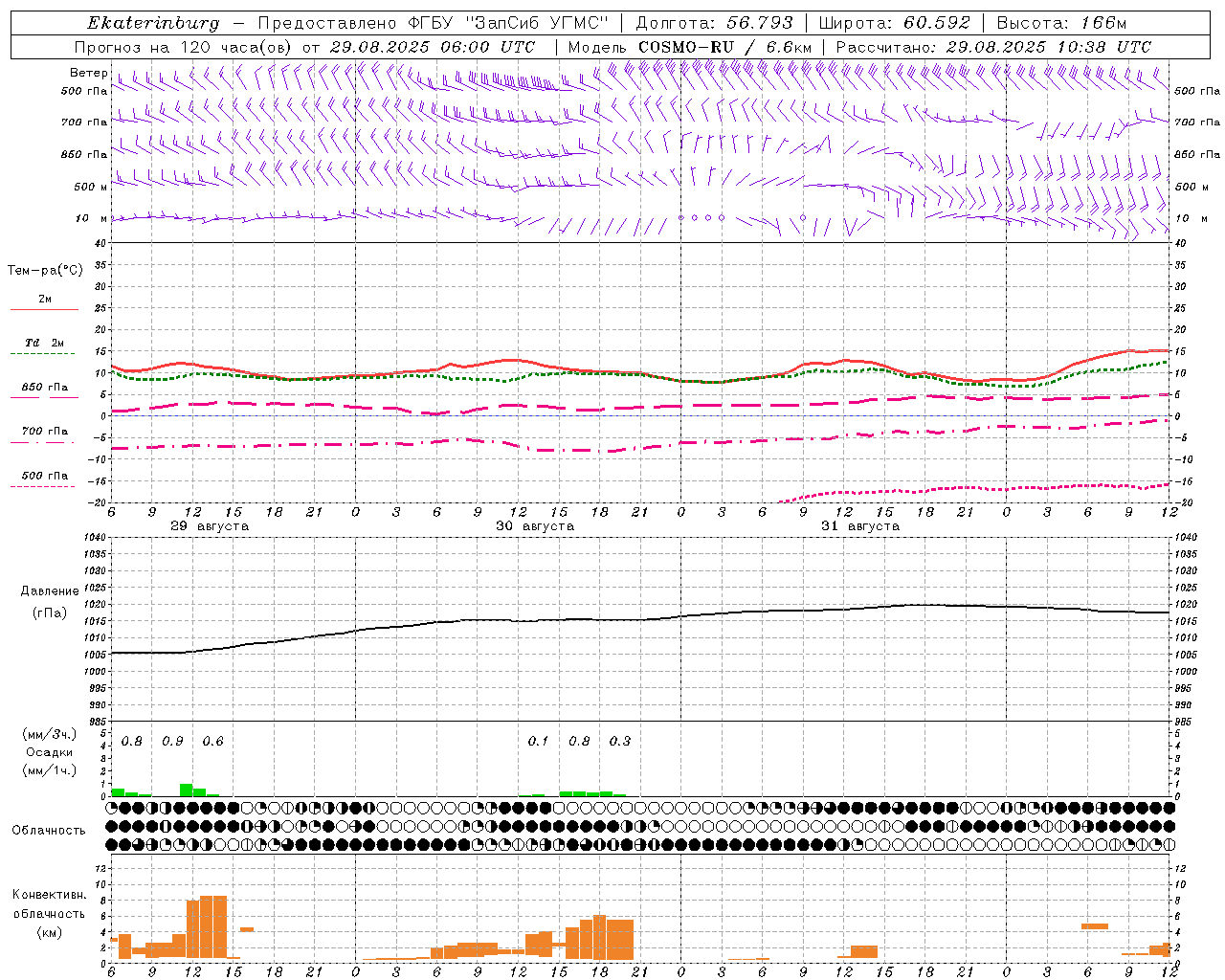
Task: Click the left '10 м' wind level label
Action: coord(91,218)
